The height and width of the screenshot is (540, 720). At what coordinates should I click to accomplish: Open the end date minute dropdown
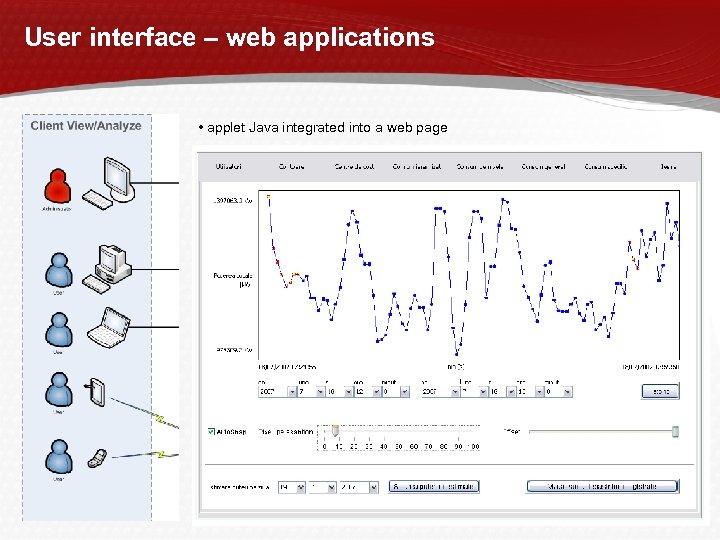click(559, 392)
